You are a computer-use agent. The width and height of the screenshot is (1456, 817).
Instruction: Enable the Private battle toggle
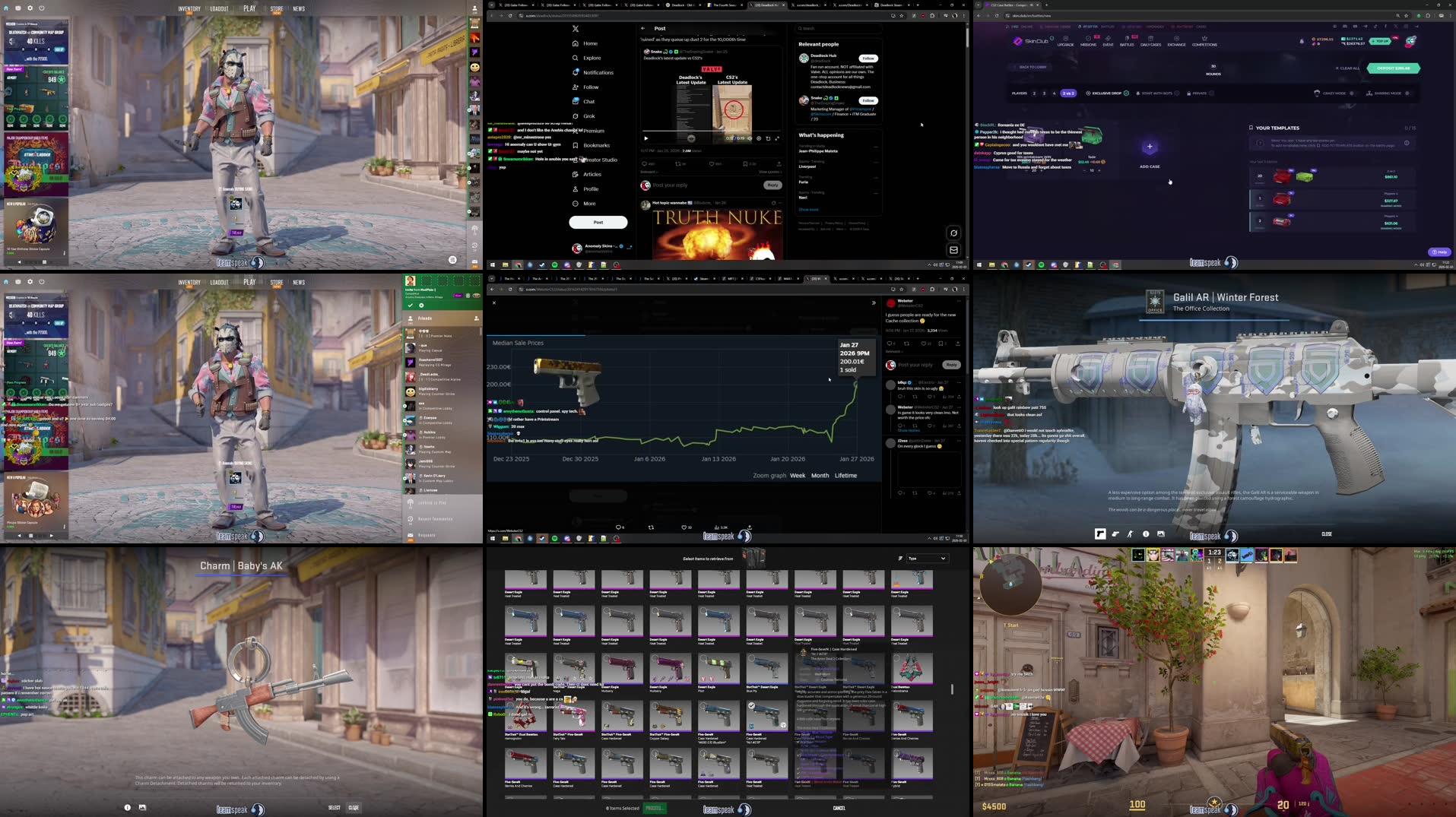[x=1212, y=93]
